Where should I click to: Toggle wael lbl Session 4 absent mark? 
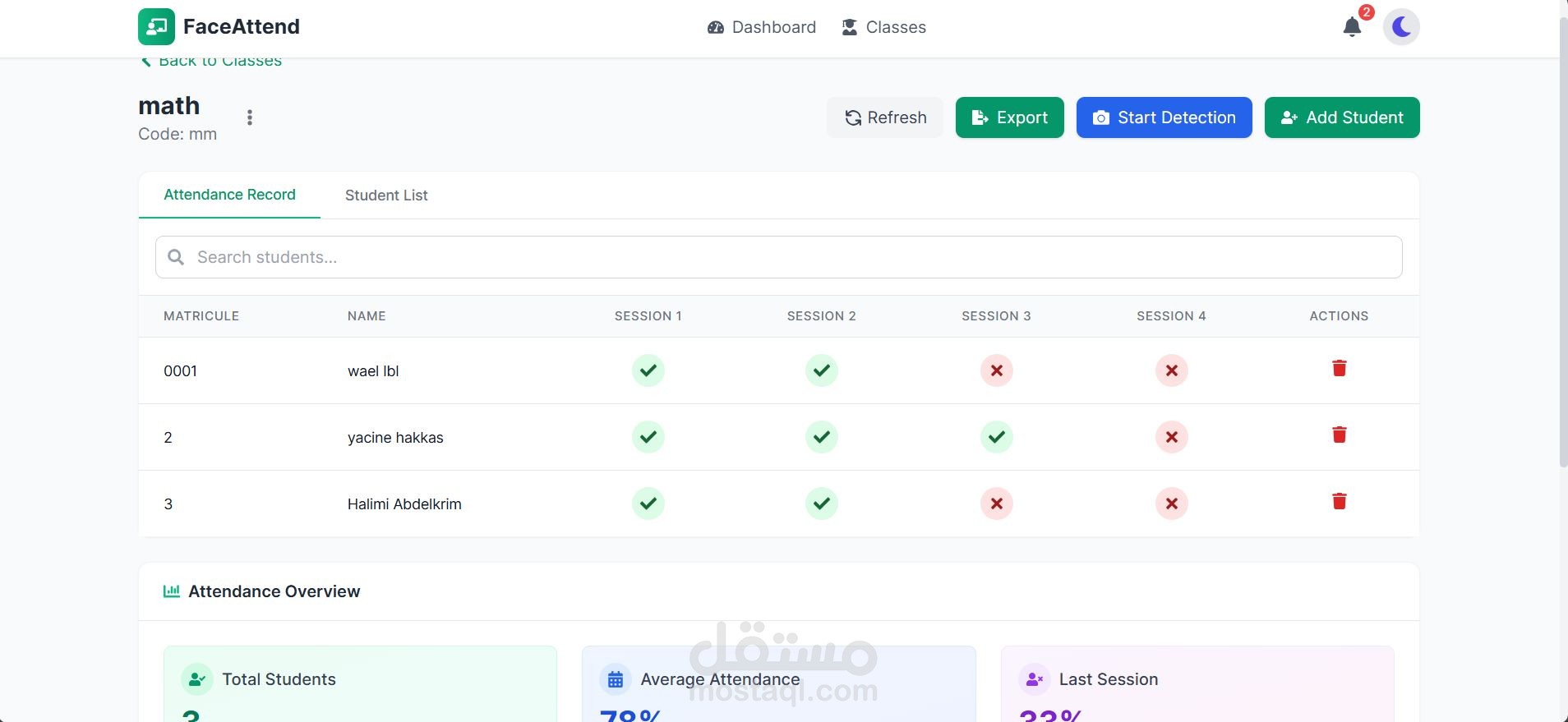[1171, 370]
